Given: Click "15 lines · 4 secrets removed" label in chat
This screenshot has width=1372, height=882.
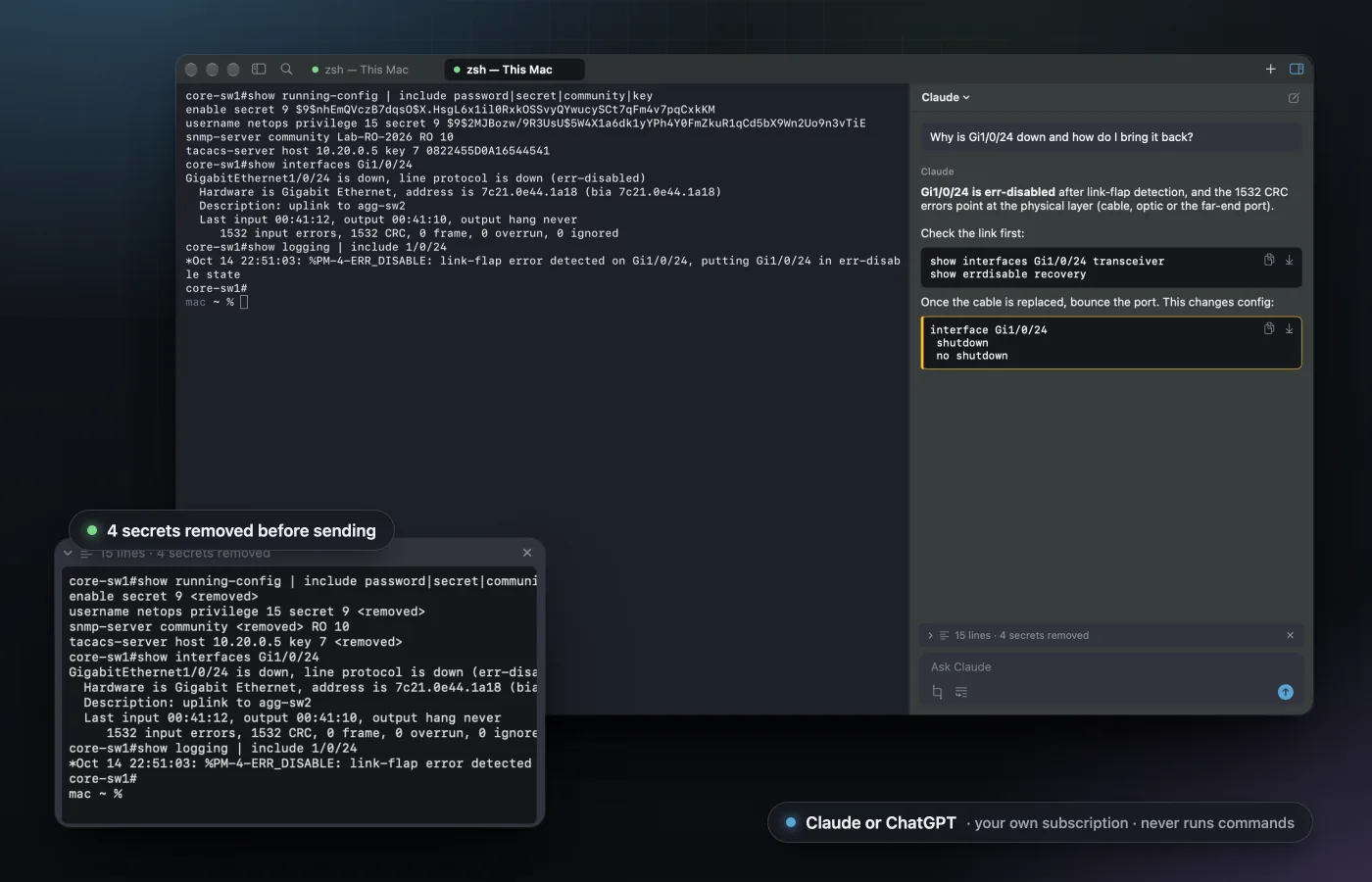Looking at the screenshot, I should (x=1021, y=636).
